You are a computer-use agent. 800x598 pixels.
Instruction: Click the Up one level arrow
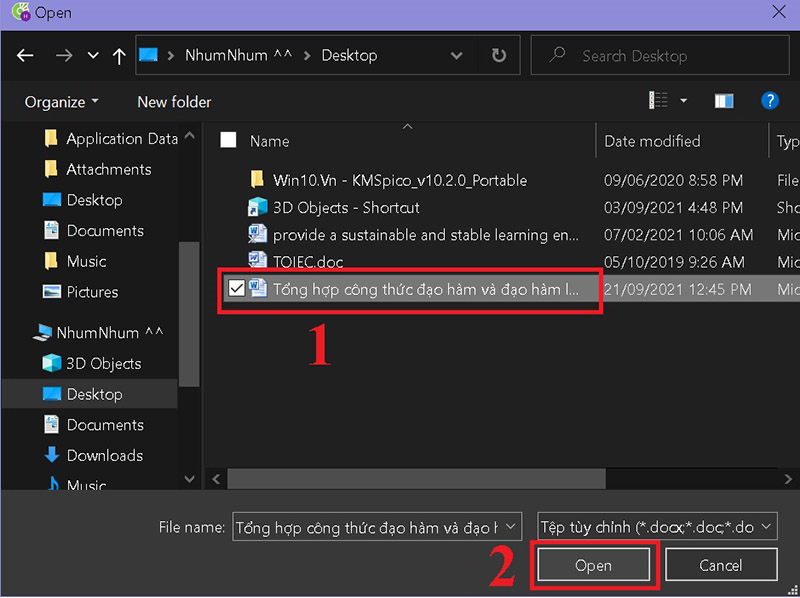(118, 56)
